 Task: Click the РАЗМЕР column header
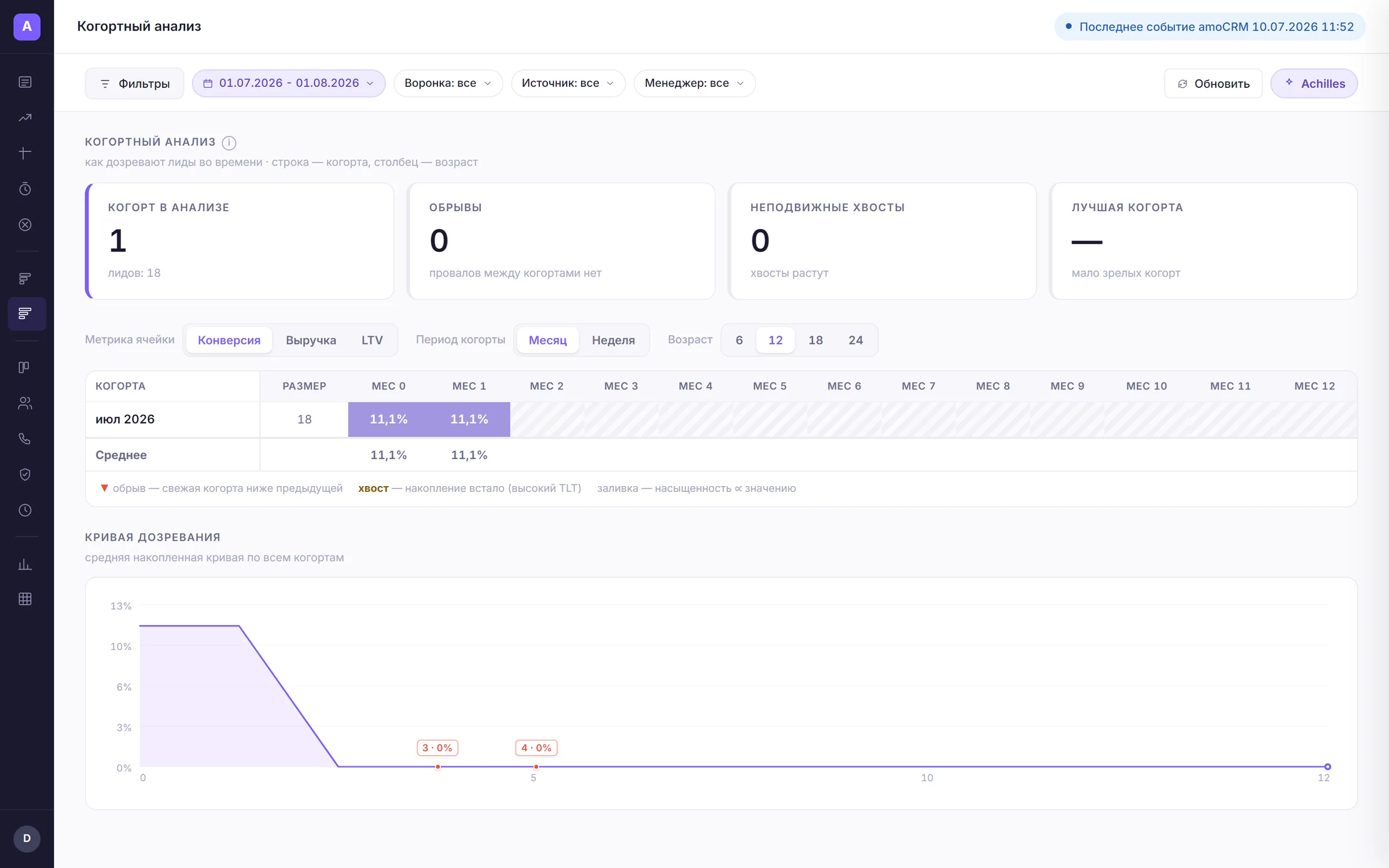[x=304, y=386]
